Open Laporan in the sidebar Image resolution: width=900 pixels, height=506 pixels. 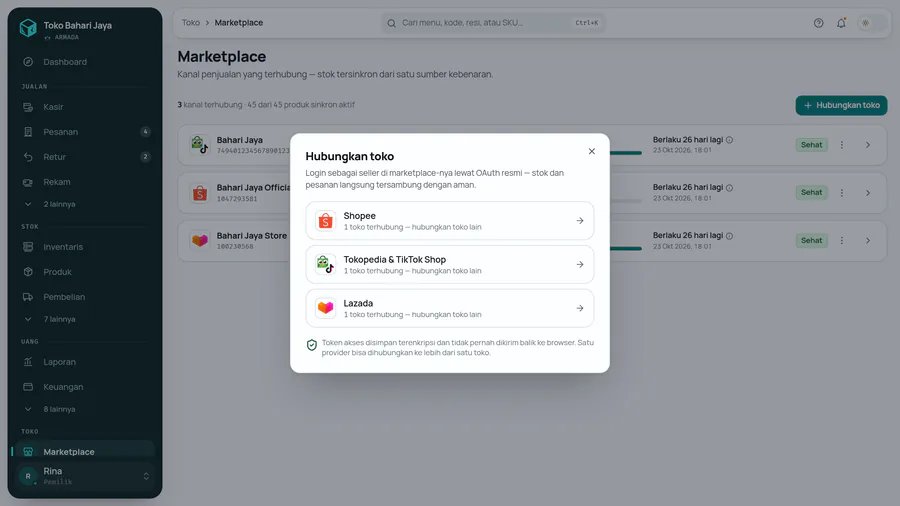pos(85,362)
